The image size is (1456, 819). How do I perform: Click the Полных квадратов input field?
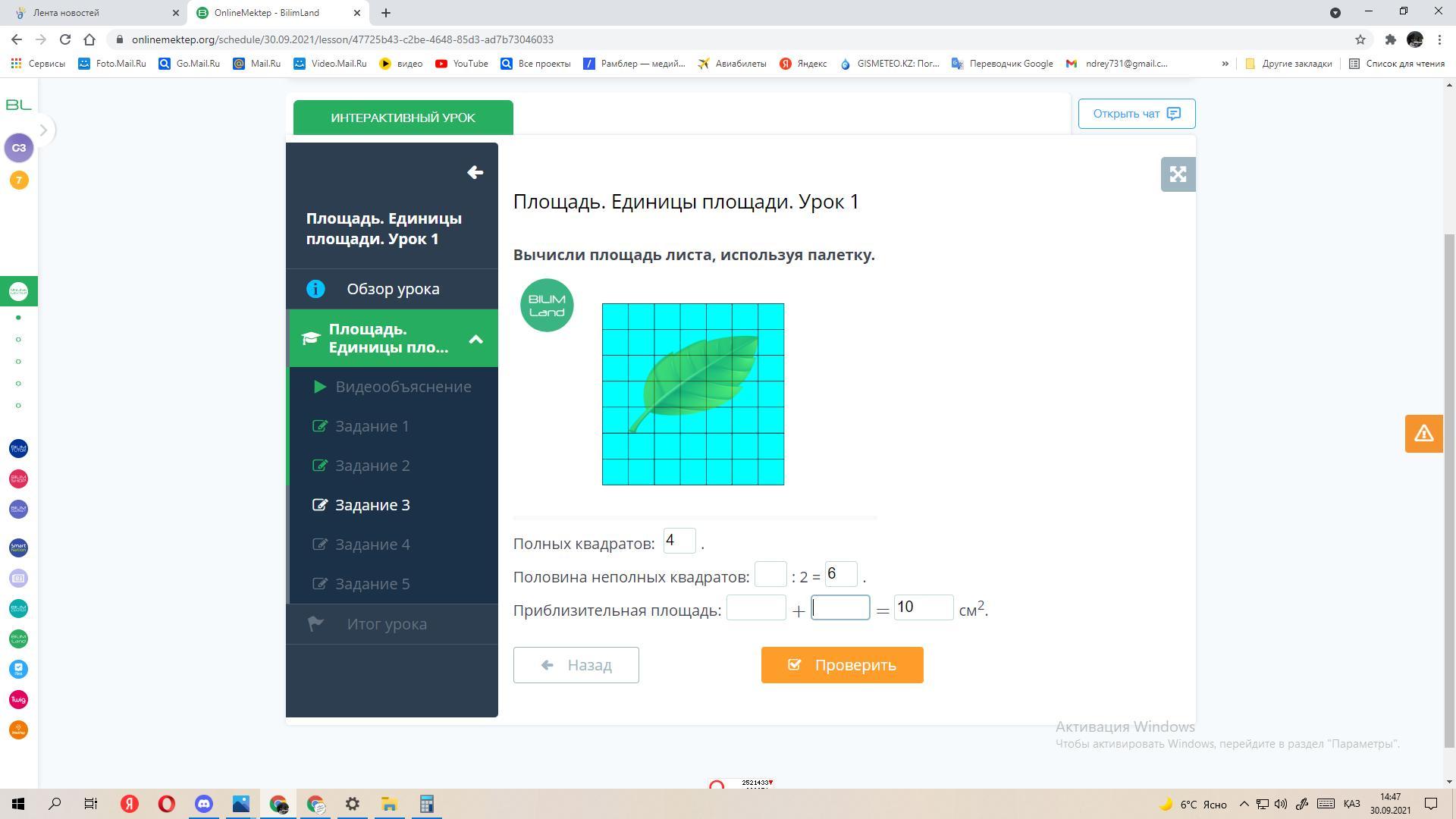[x=679, y=541]
